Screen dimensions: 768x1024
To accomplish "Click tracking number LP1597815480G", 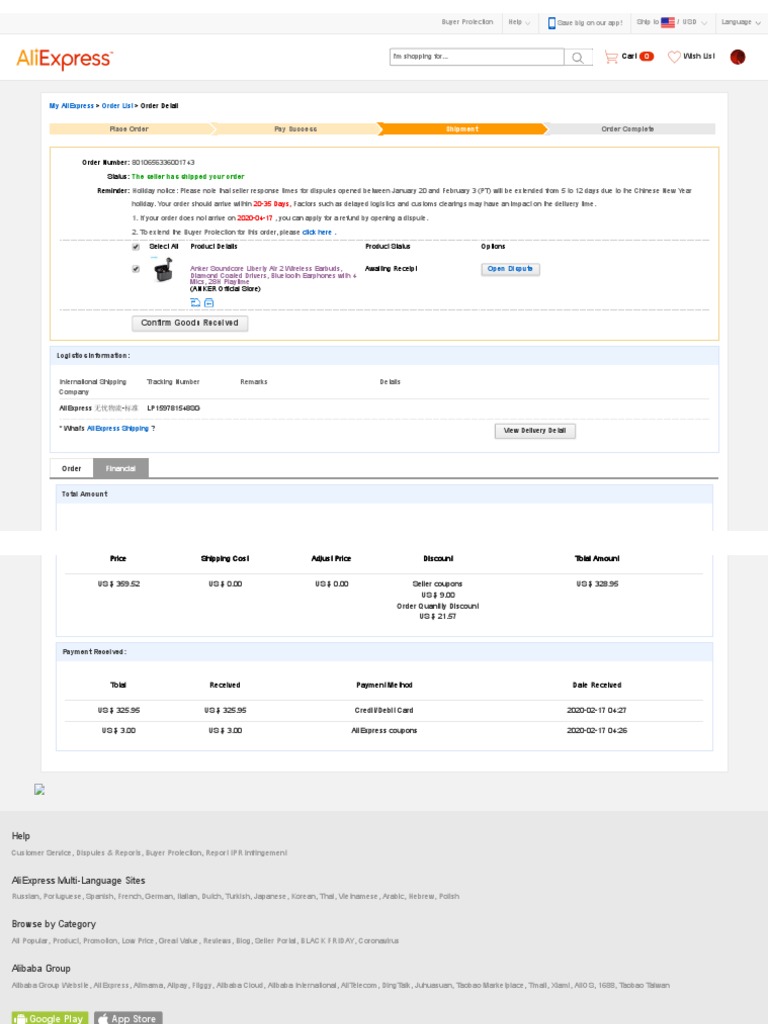I will [x=173, y=408].
